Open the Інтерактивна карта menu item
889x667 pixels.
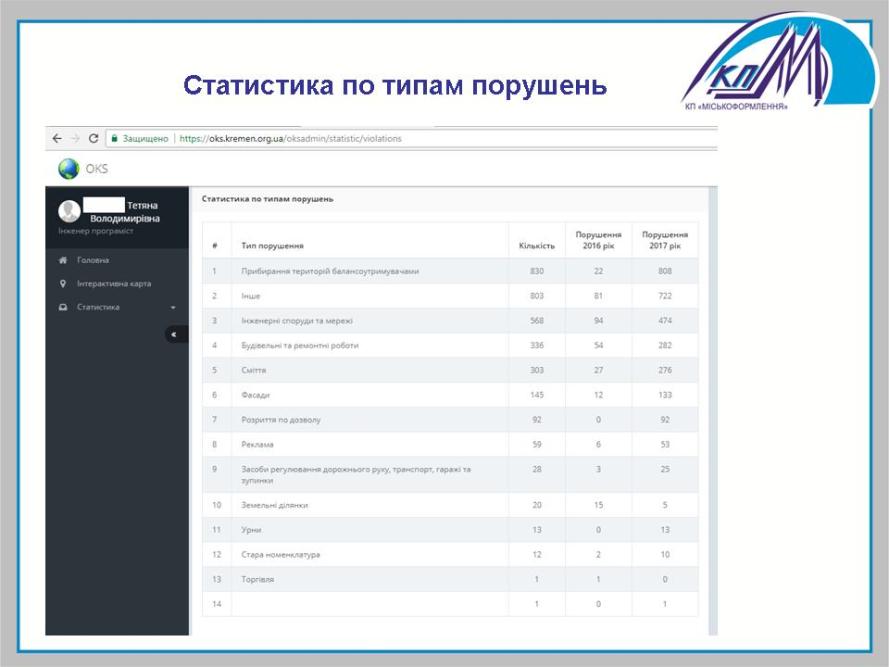pos(113,283)
